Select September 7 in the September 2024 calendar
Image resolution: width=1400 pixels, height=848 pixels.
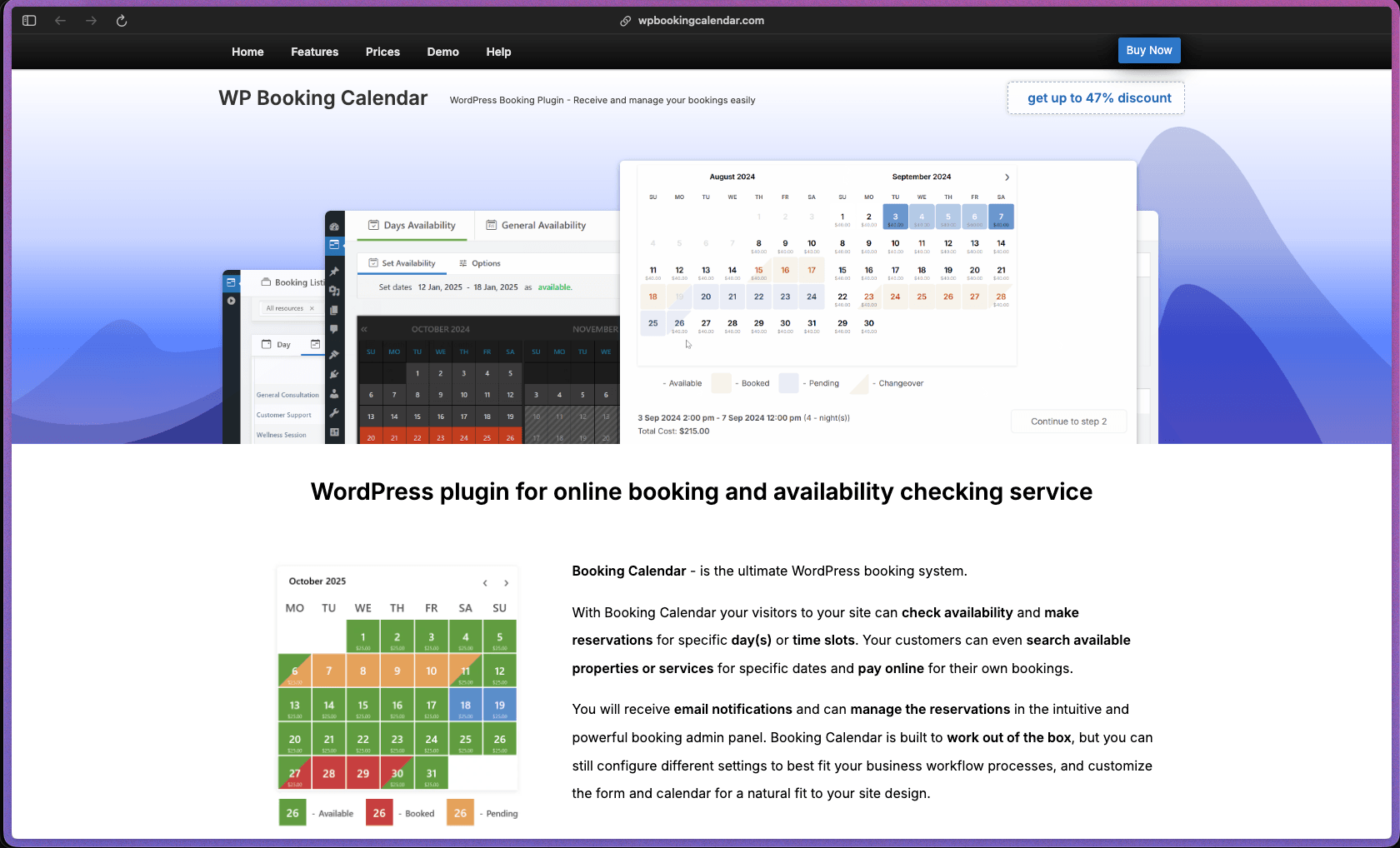pyautogui.click(x=1001, y=217)
